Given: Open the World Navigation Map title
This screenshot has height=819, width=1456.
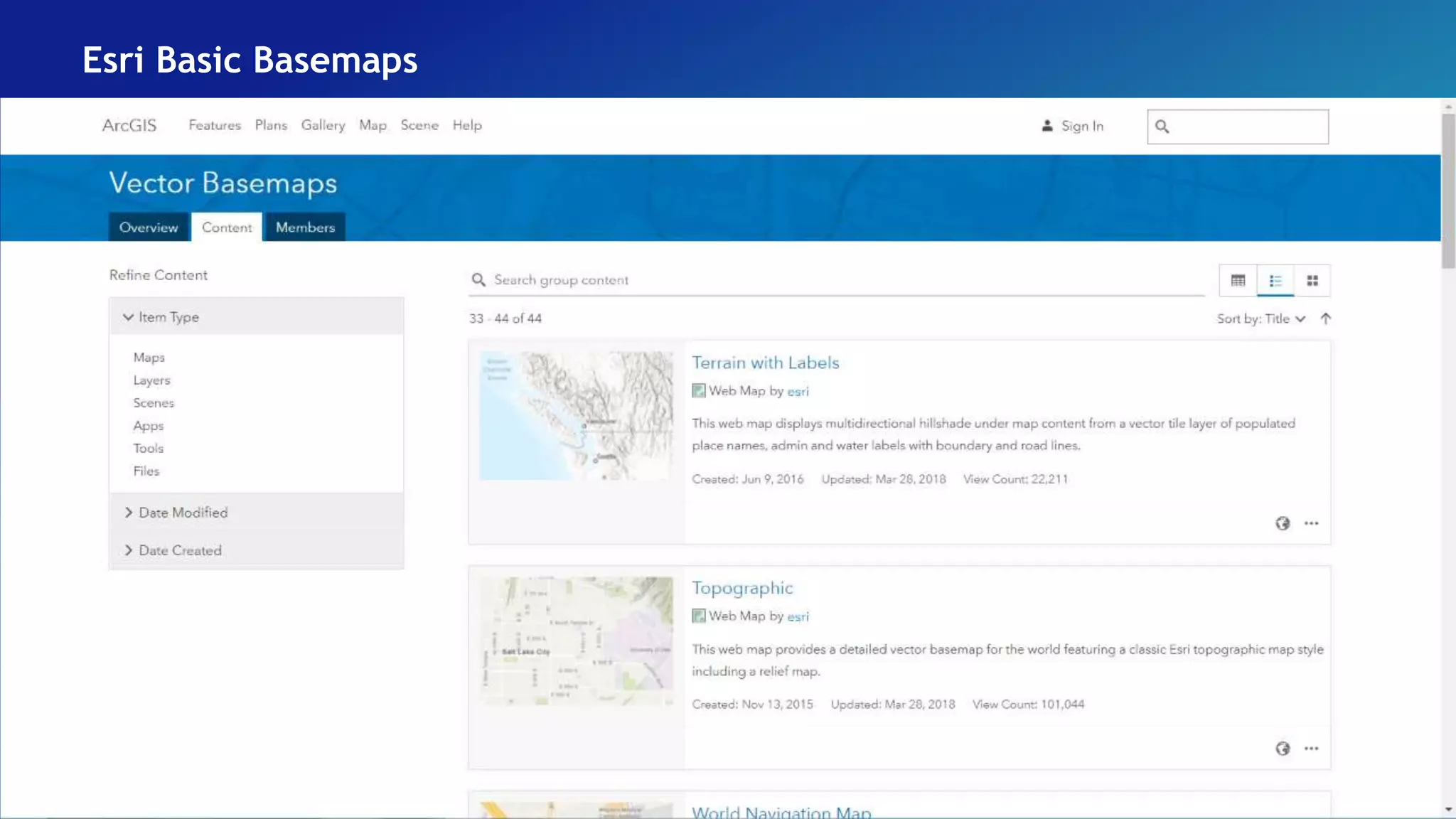Looking at the screenshot, I should click(781, 812).
